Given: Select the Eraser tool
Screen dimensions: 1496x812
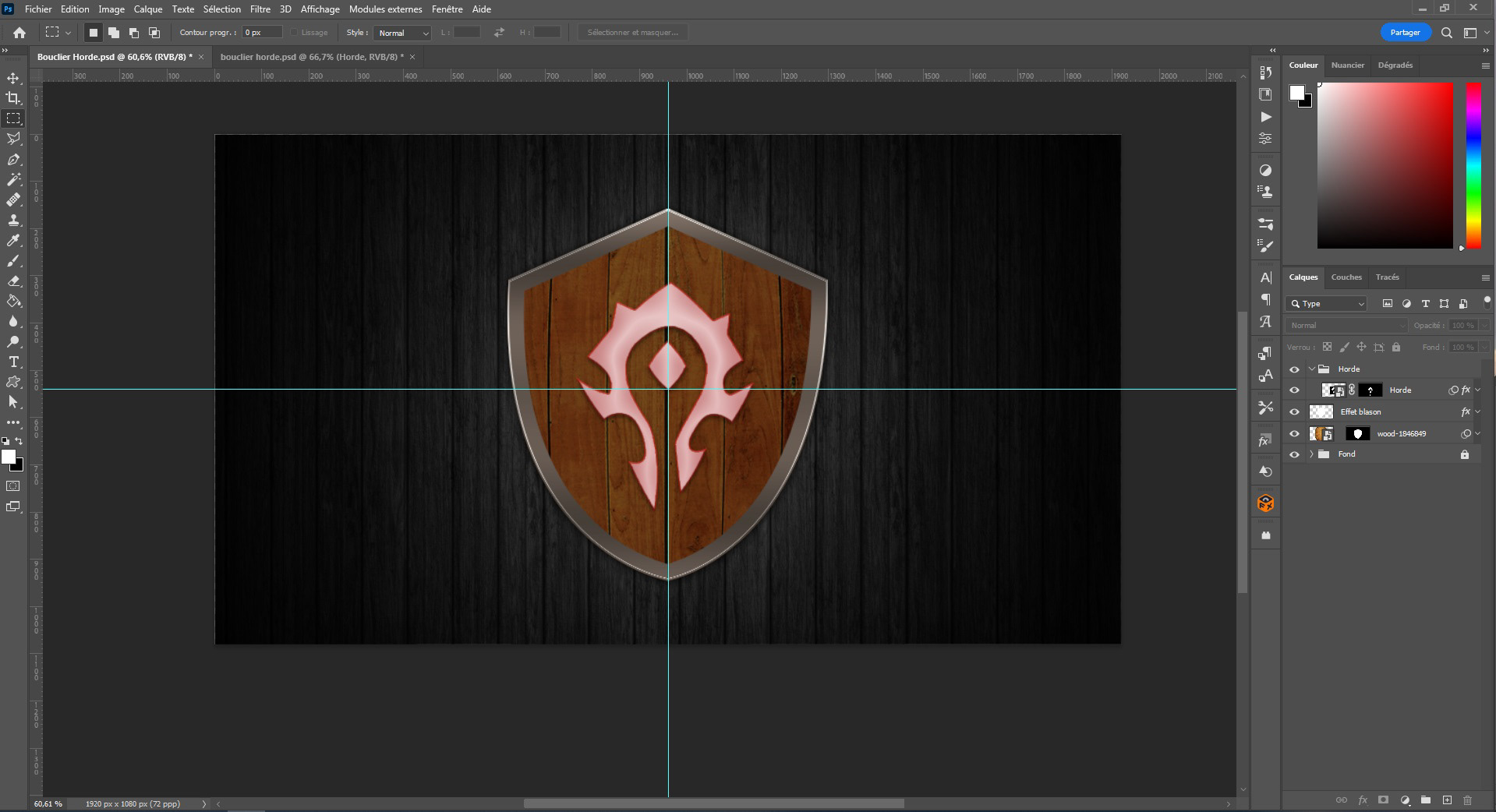Looking at the screenshot, I should click(x=13, y=281).
